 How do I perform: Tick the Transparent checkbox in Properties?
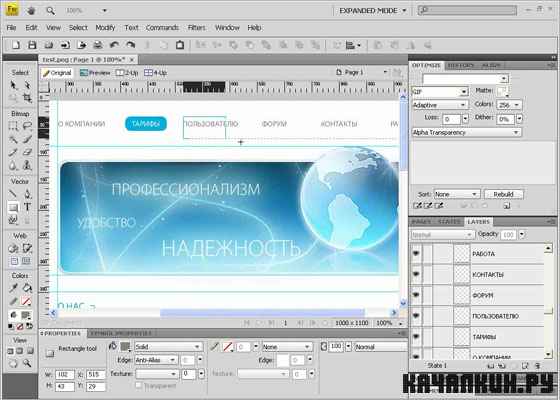click(x=139, y=385)
